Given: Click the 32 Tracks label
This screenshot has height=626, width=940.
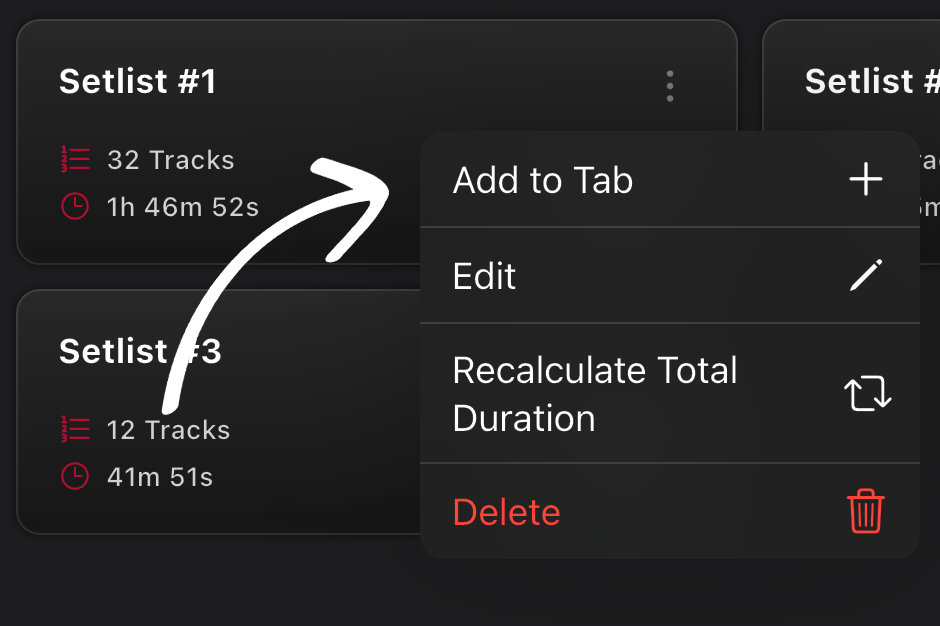Looking at the screenshot, I should (170, 160).
